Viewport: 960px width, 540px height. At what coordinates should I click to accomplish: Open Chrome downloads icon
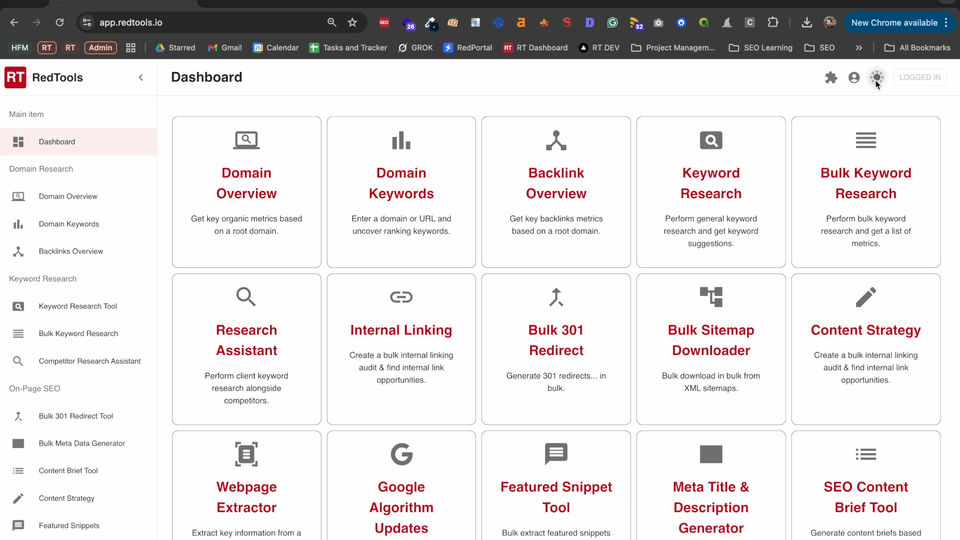coord(806,23)
